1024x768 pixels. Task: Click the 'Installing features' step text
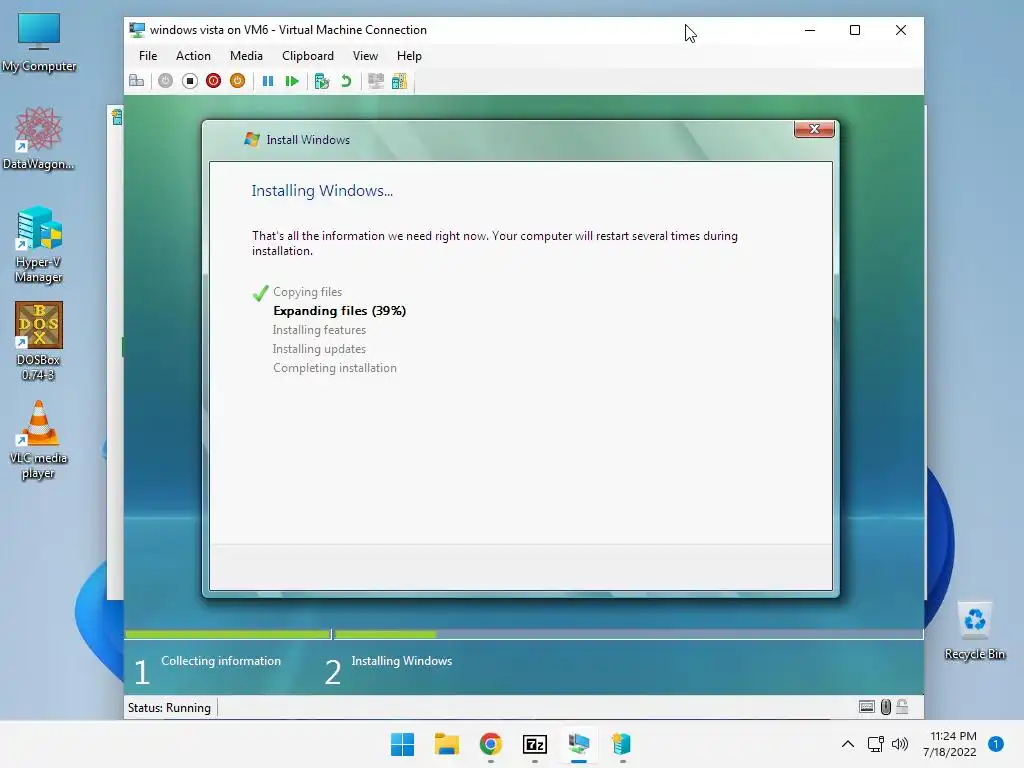coord(319,330)
